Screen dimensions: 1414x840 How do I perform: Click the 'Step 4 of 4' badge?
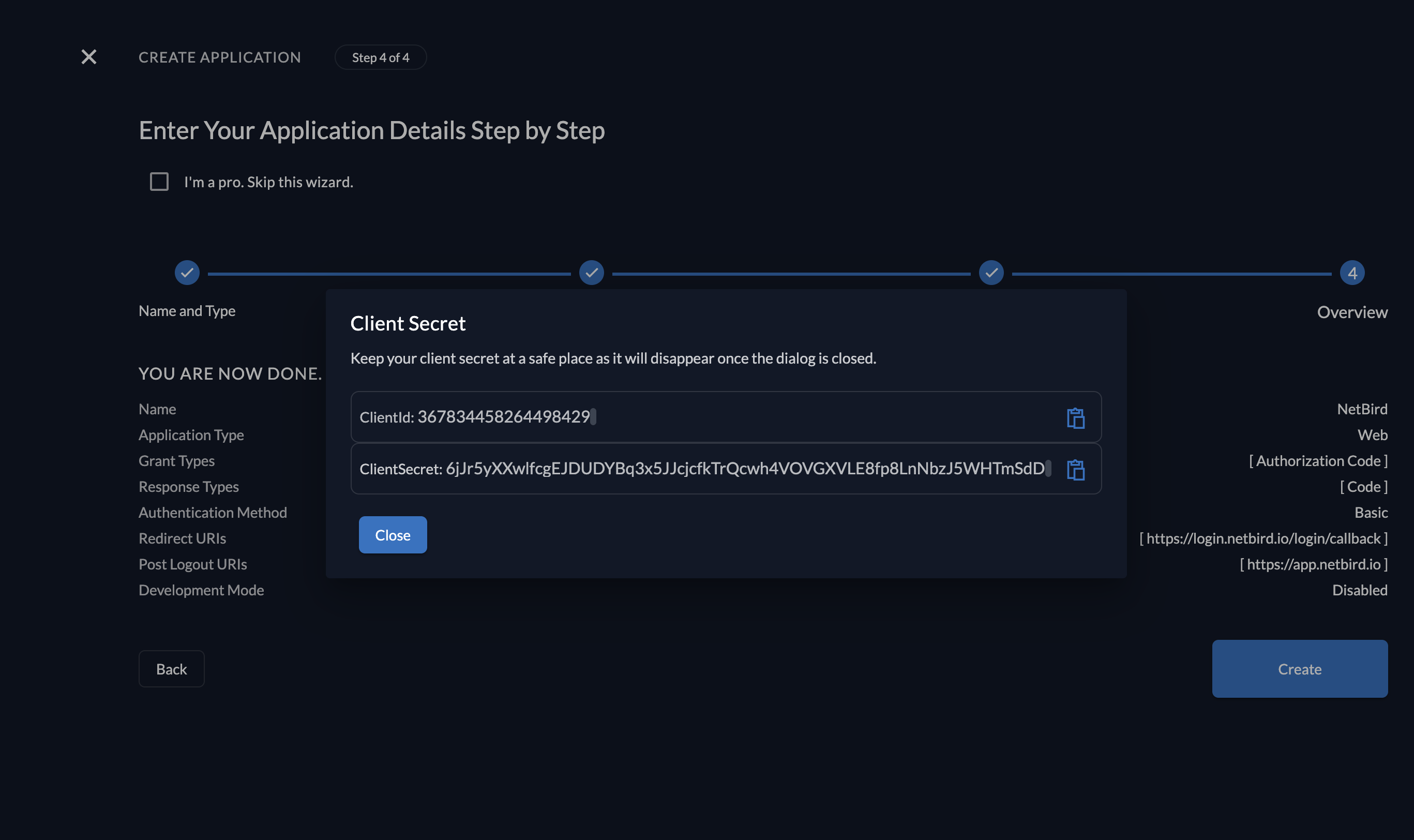380,57
